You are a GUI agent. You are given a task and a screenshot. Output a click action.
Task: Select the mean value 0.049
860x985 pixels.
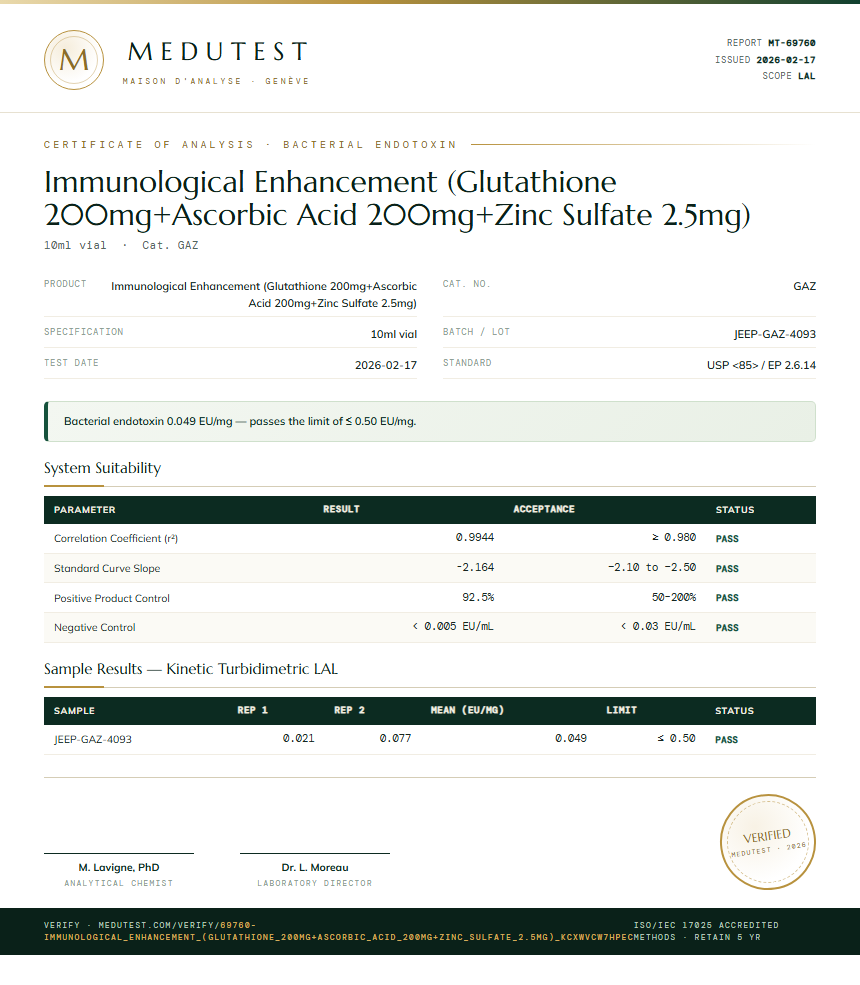[571, 738]
